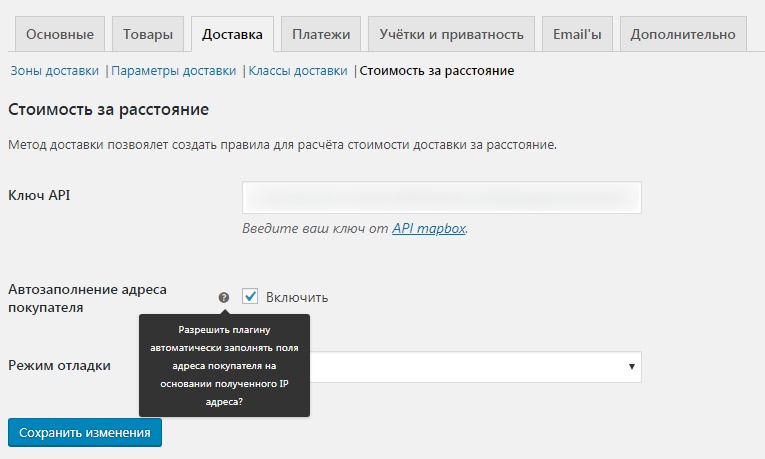765x459 pixels.
Task: Open the Зоны доставки link
Action: point(55,71)
